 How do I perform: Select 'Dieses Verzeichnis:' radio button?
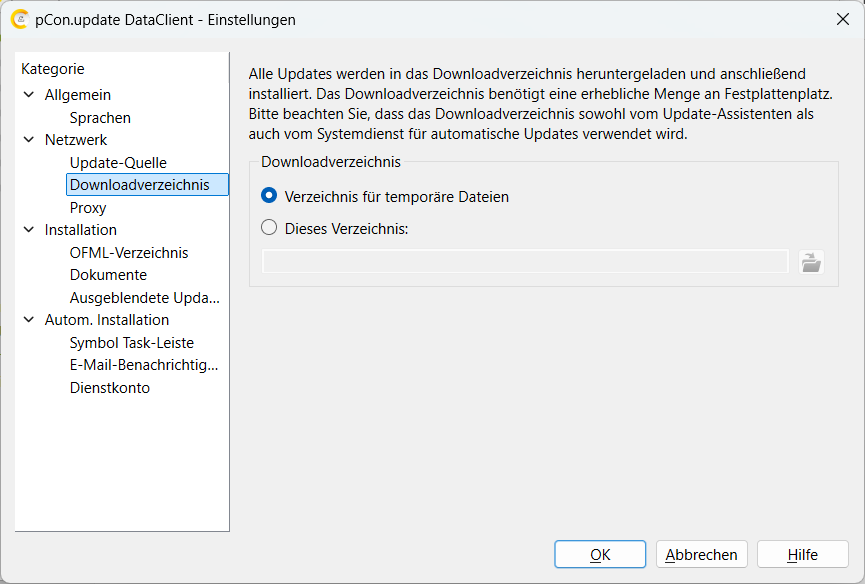[269, 228]
